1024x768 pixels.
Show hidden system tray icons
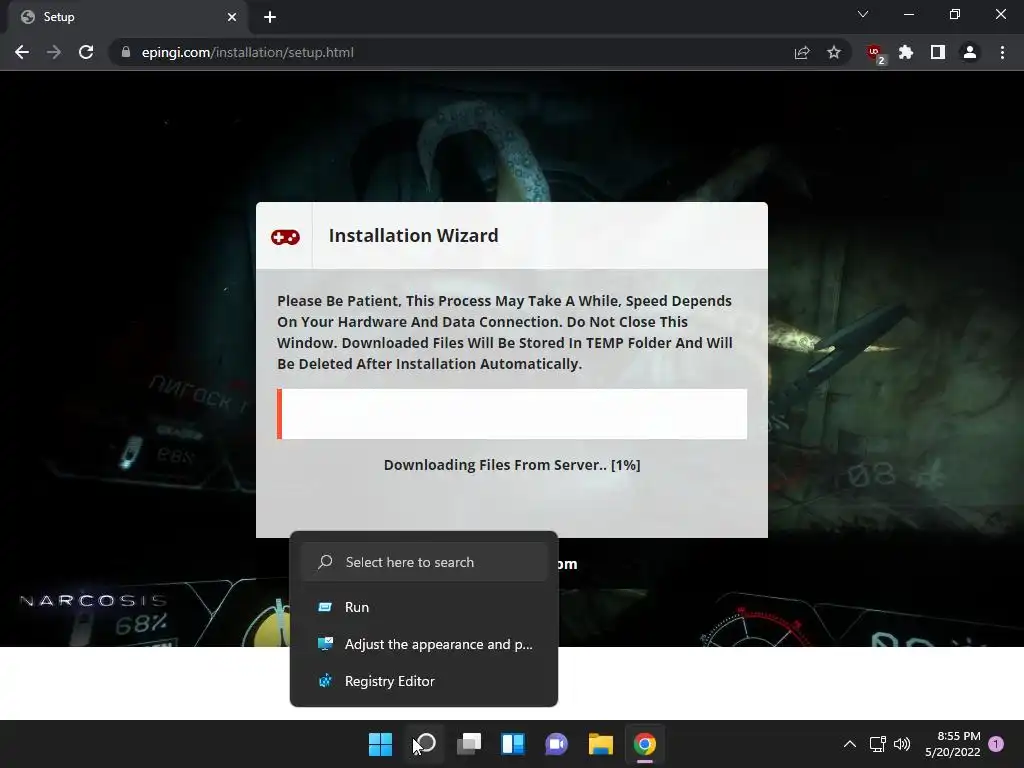point(850,744)
